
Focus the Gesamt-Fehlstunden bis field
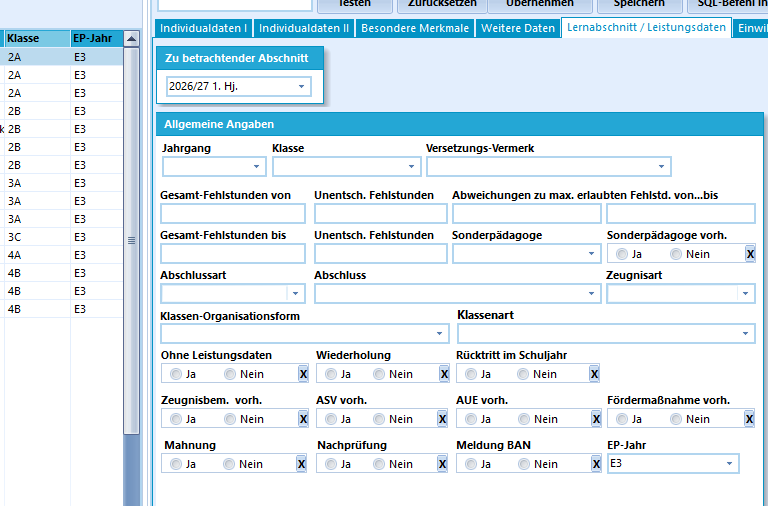coord(233,254)
